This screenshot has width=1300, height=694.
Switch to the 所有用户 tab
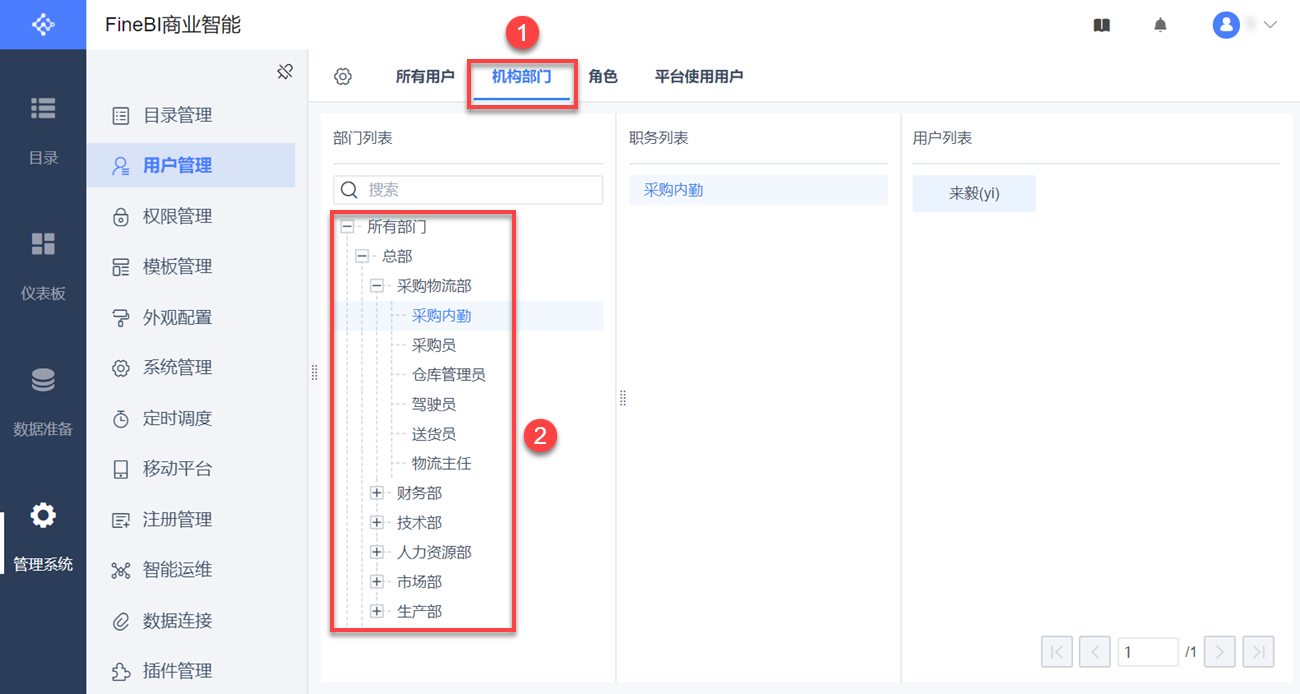click(x=425, y=77)
